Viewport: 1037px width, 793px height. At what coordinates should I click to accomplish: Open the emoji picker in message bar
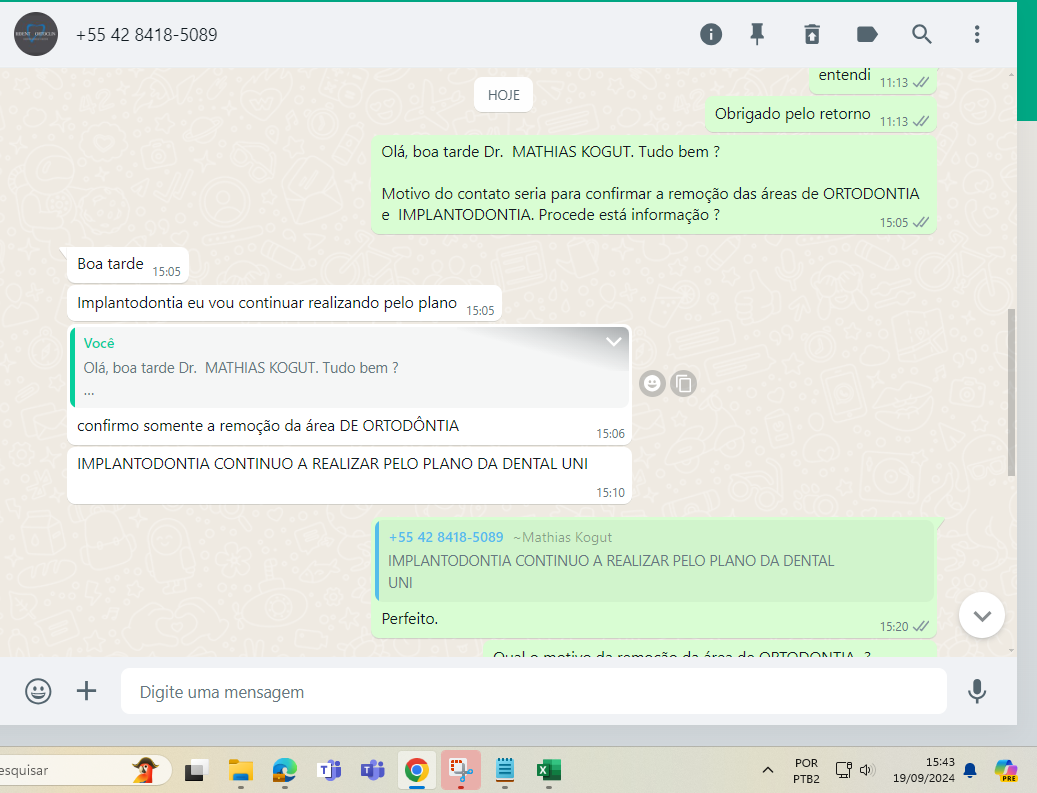point(38,691)
